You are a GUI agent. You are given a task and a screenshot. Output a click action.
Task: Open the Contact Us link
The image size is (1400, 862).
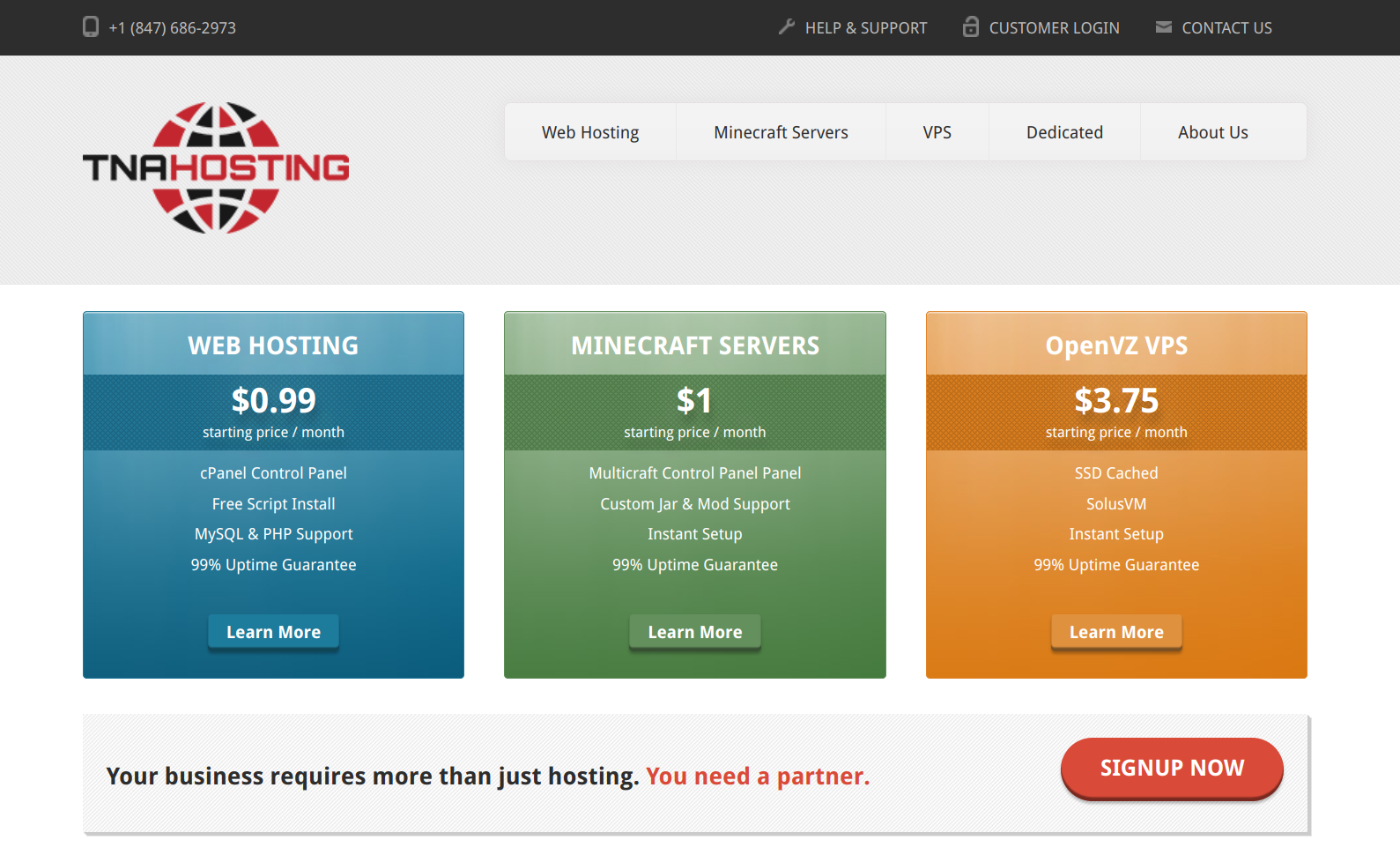coord(1226,28)
